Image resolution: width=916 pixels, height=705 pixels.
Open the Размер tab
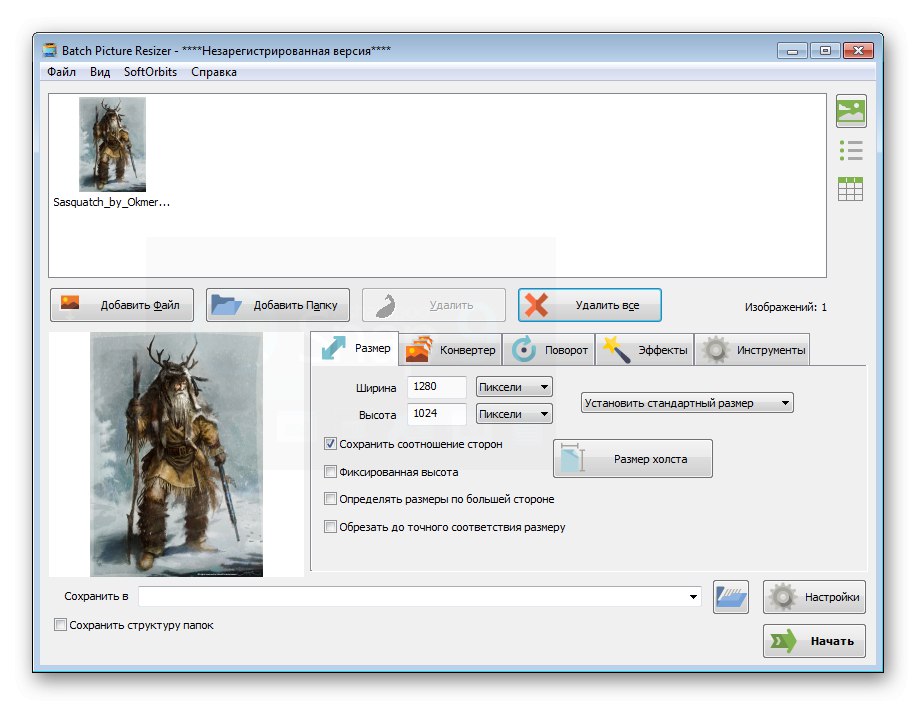pyautogui.click(x=355, y=349)
